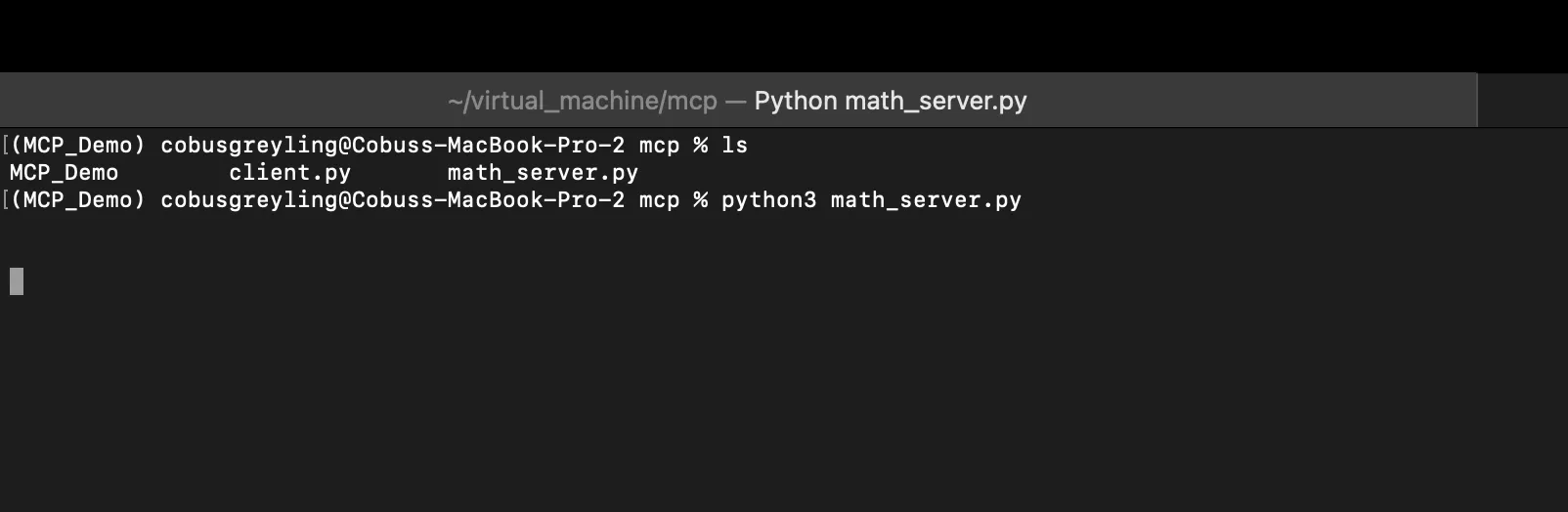The width and height of the screenshot is (1568, 512).
Task: Click the python3 command word
Action: pyautogui.click(x=768, y=200)
